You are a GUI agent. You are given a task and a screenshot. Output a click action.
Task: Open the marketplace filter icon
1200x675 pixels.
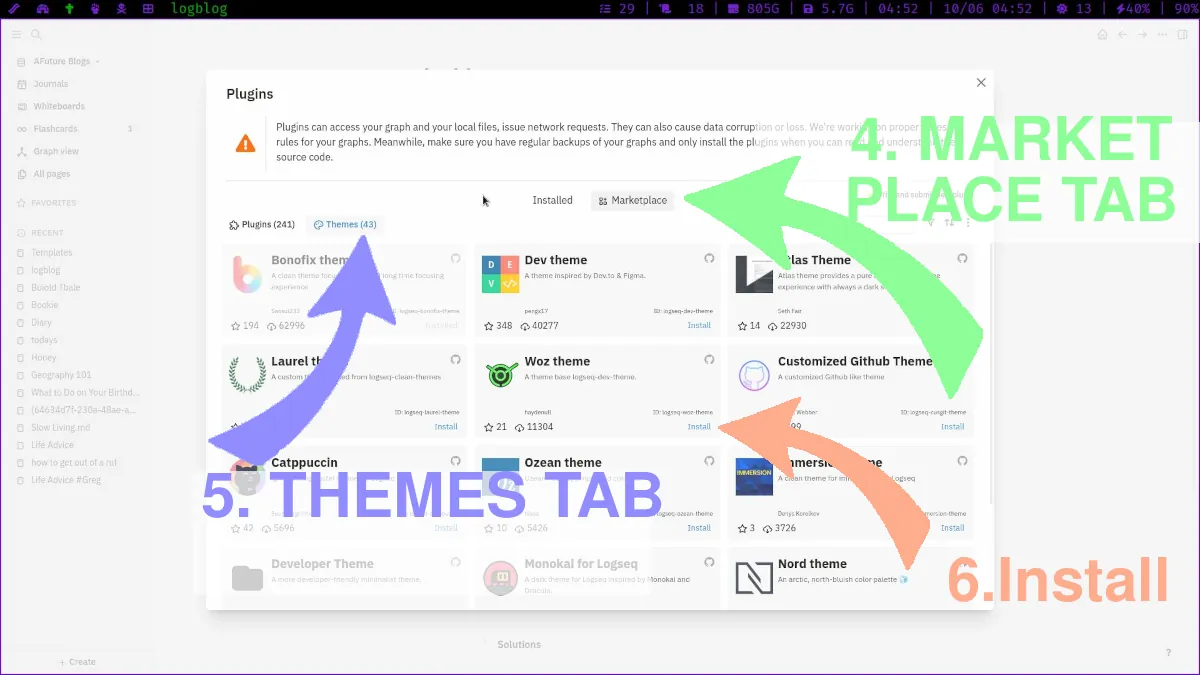(x=931, y=222)
